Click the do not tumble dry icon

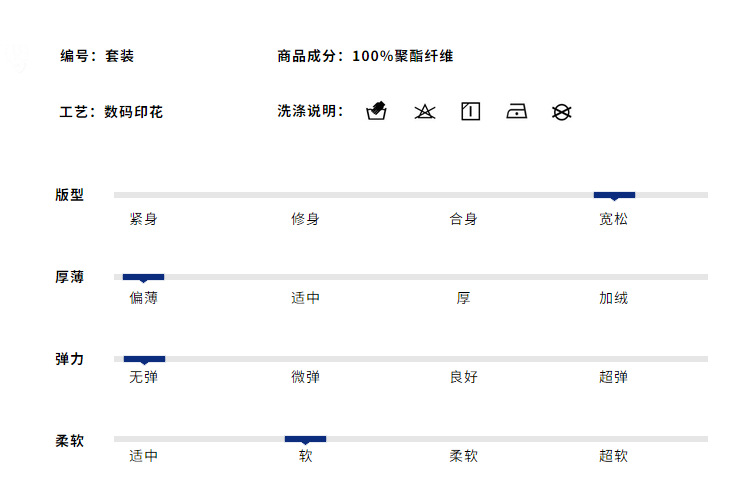pyautogui.click(x=562, y=112)
